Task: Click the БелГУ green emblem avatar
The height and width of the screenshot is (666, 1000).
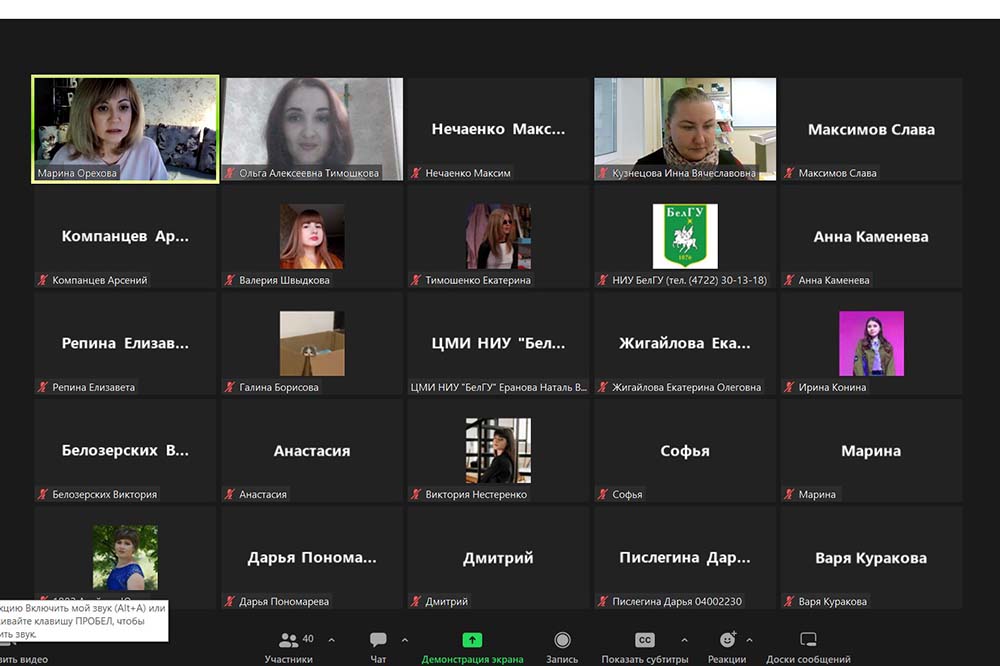Action: (685, 236)
